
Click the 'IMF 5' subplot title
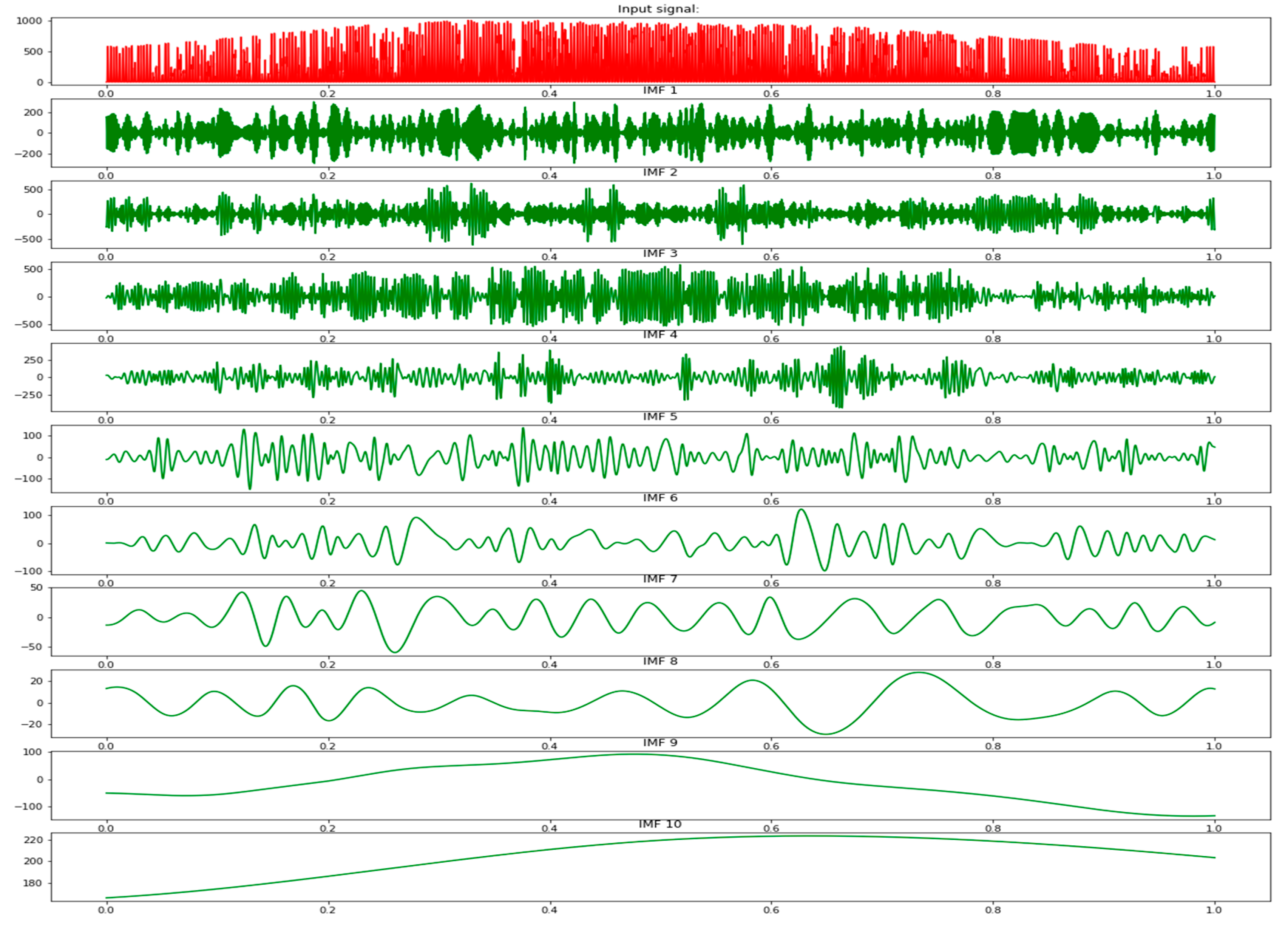tap(660, 416)
